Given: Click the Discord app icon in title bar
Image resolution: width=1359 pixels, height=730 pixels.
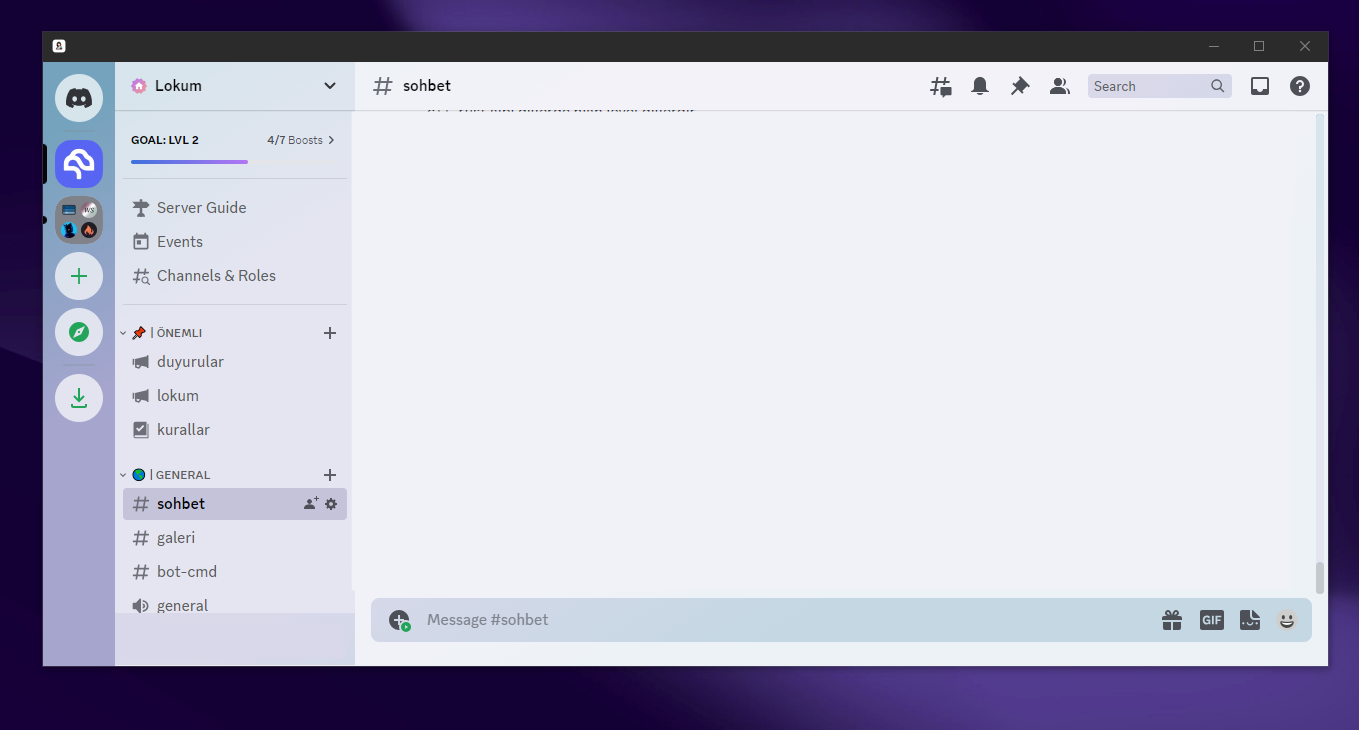Looking at the screenshot, I should coord(59,46).
